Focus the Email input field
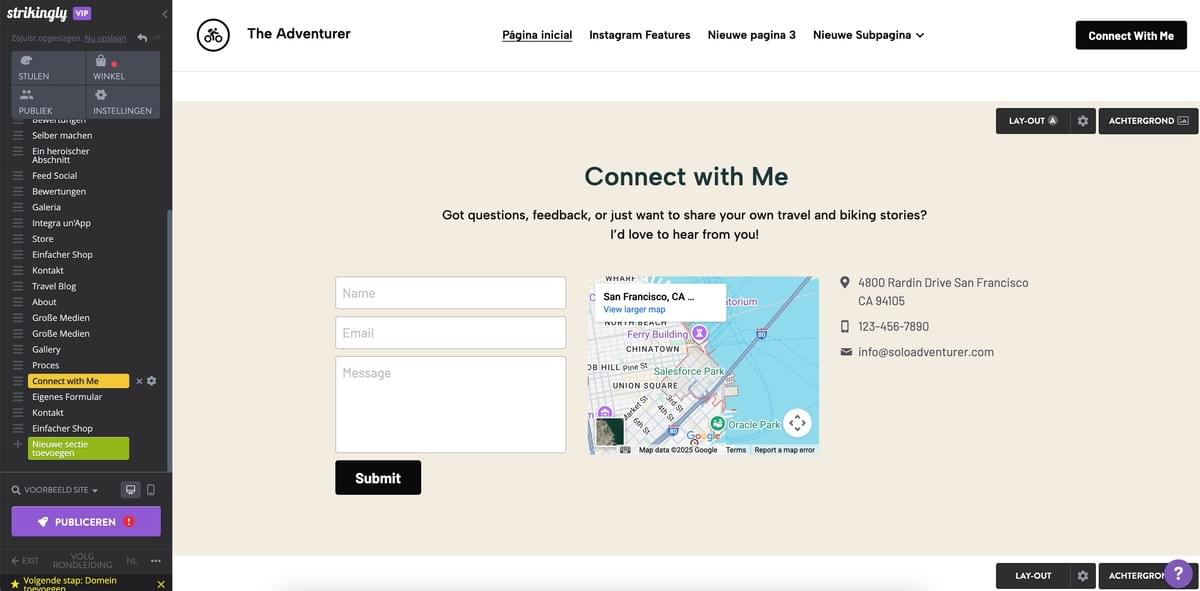The height and width of the screenshot is (591, 1200). tap(450, 333)
